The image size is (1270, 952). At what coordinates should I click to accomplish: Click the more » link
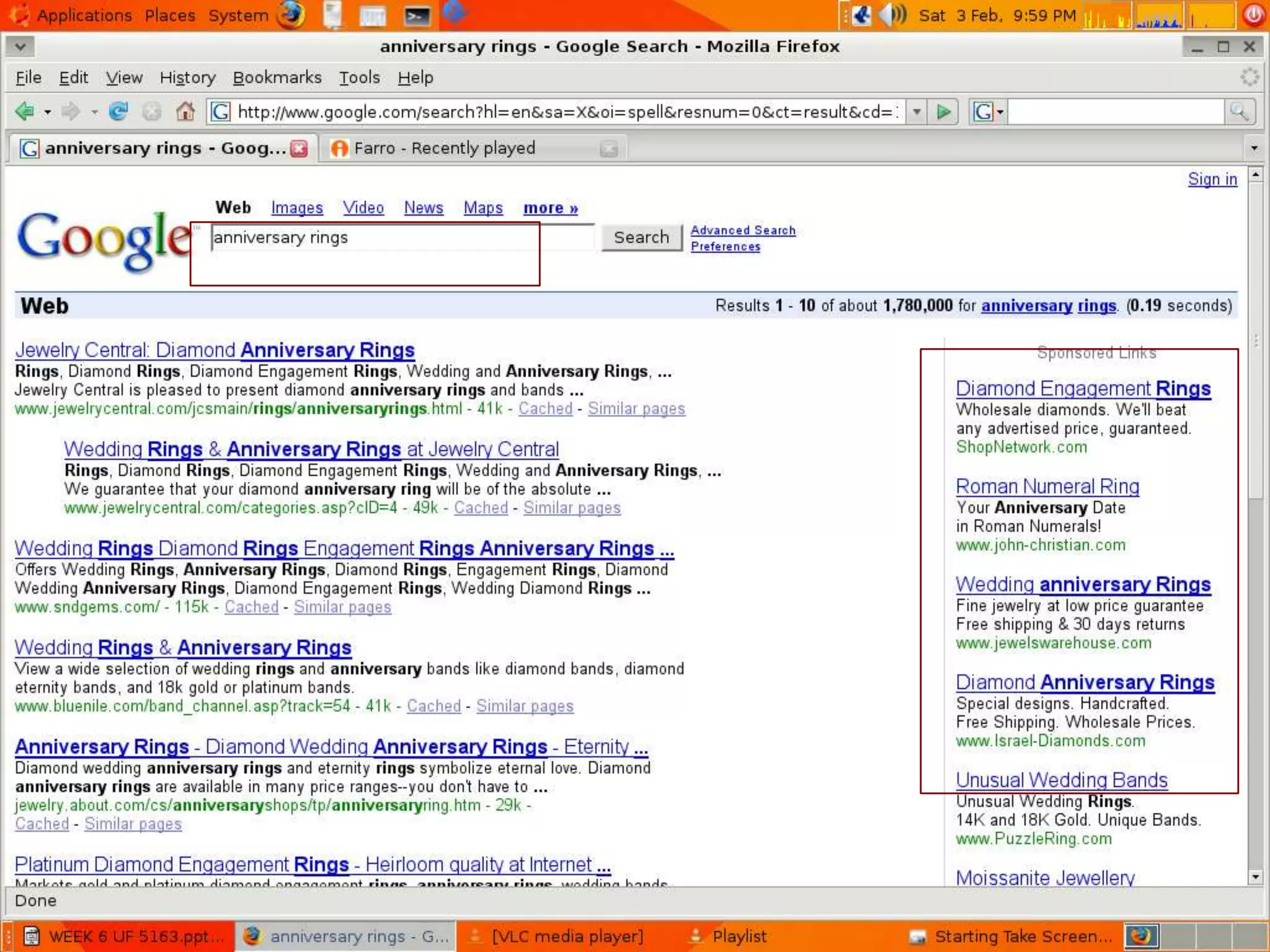(x=551, y=208)
